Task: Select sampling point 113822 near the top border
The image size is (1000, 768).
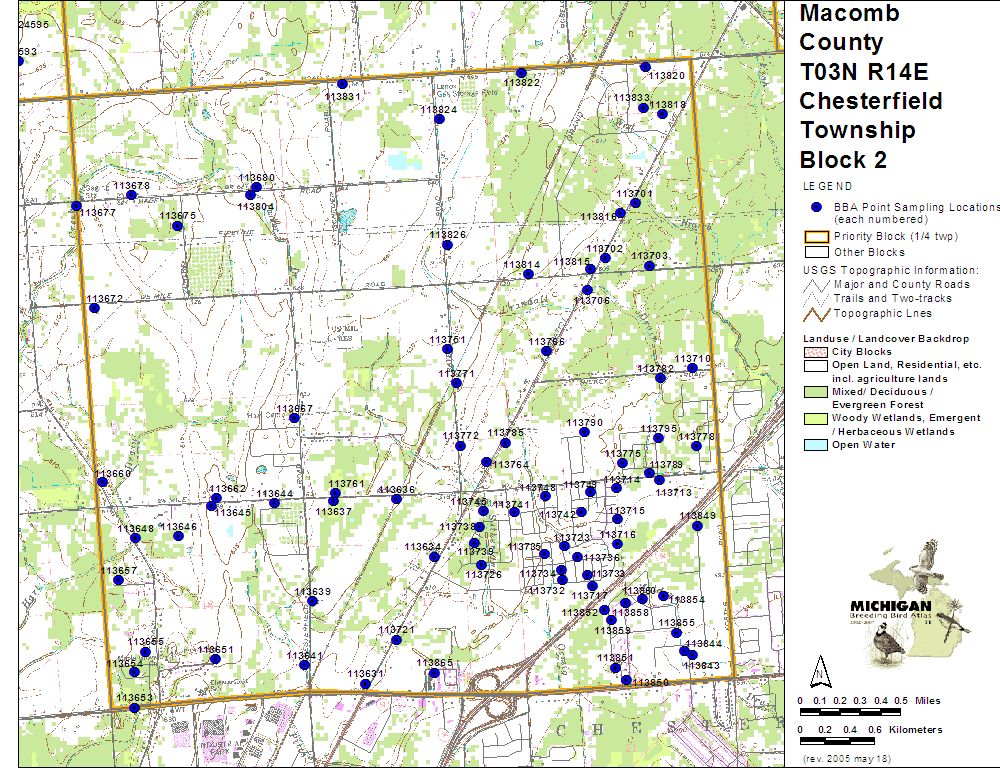Action: coord(521,73)
